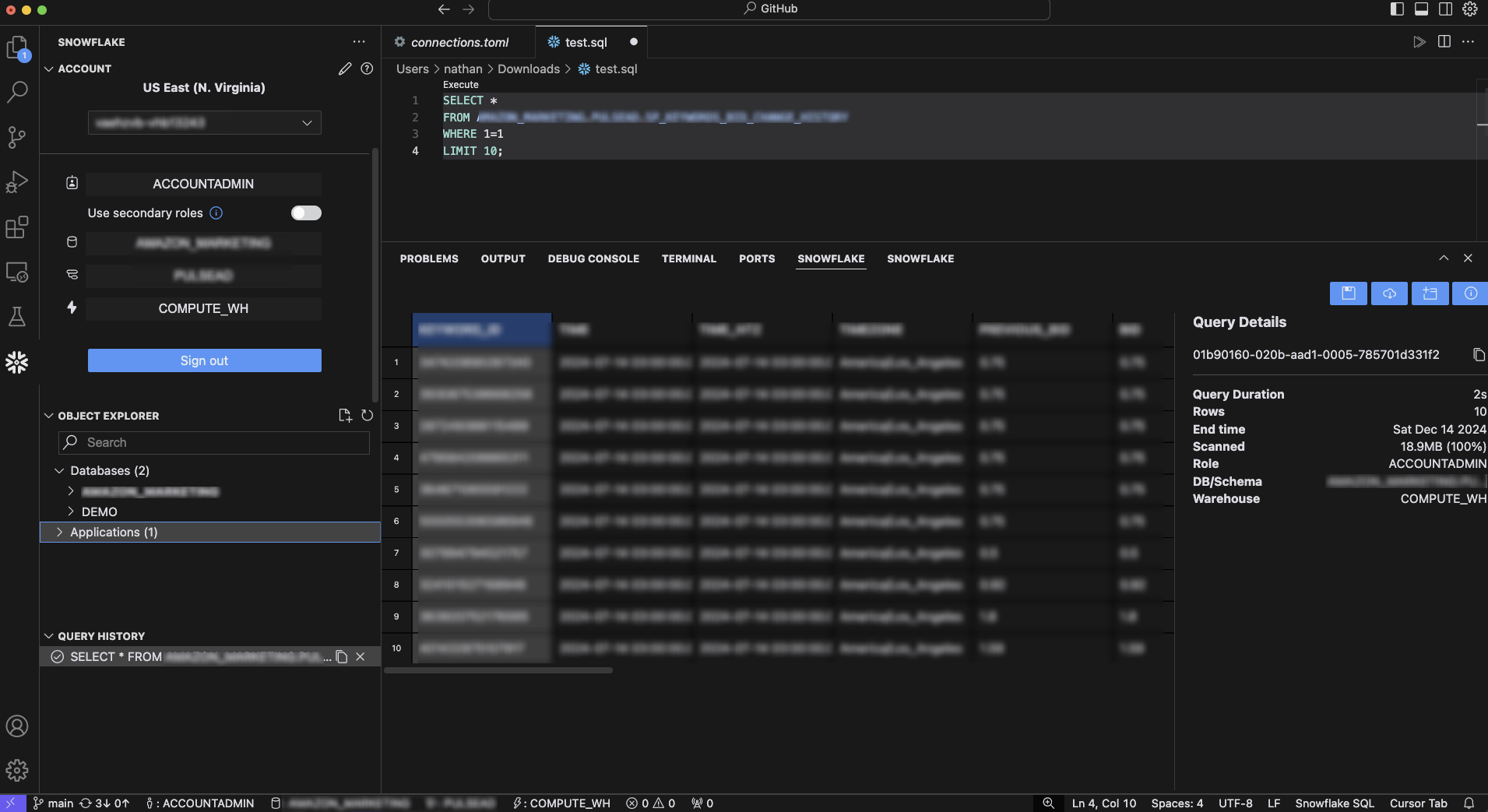Save query results to file
Viewport: 1488px width, 812px height.
coord(1349,293)
